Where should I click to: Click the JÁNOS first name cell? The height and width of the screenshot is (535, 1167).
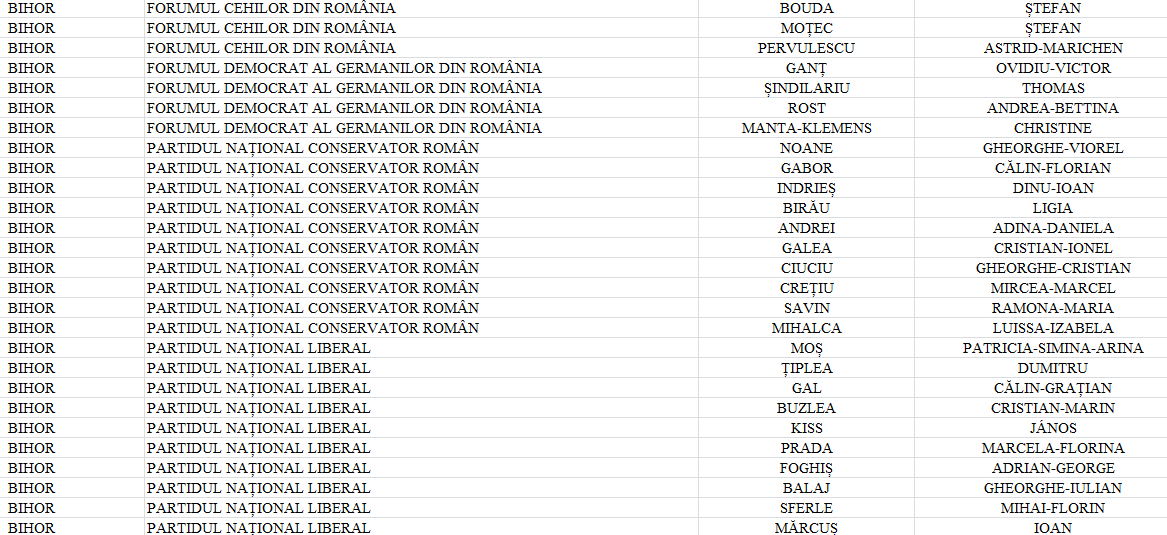(x=1053, y=428)
